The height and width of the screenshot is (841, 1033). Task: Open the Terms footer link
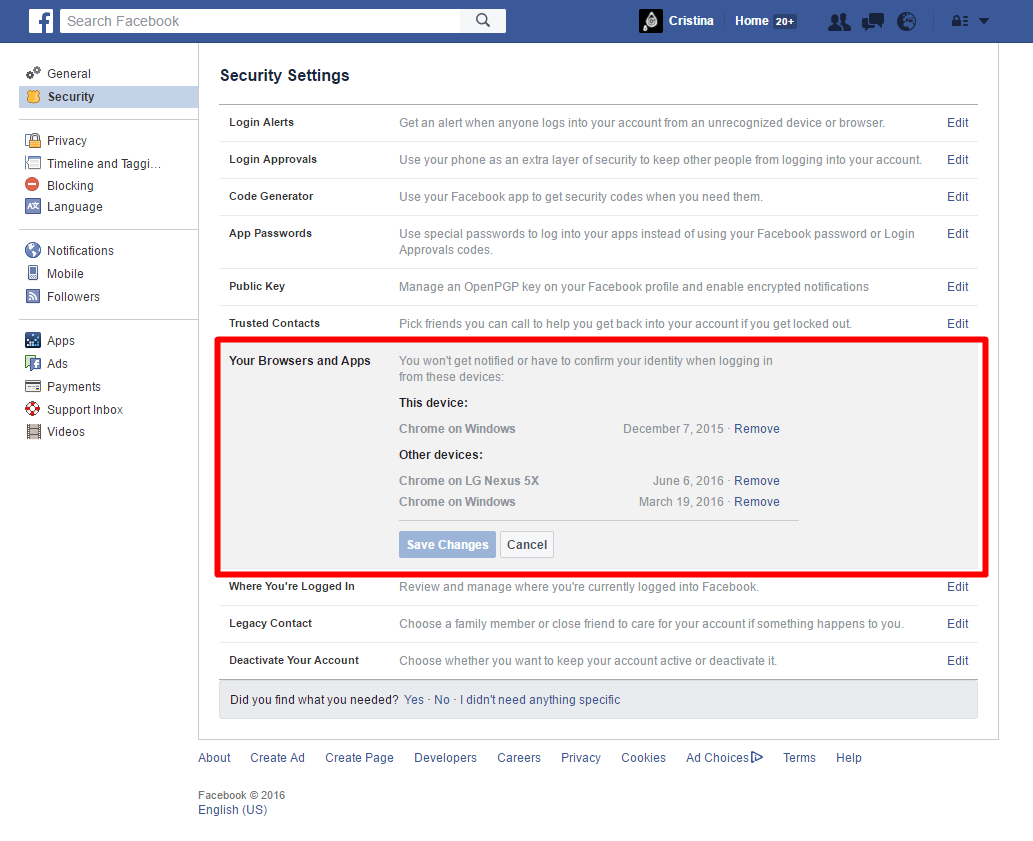[x=799, y=757]
